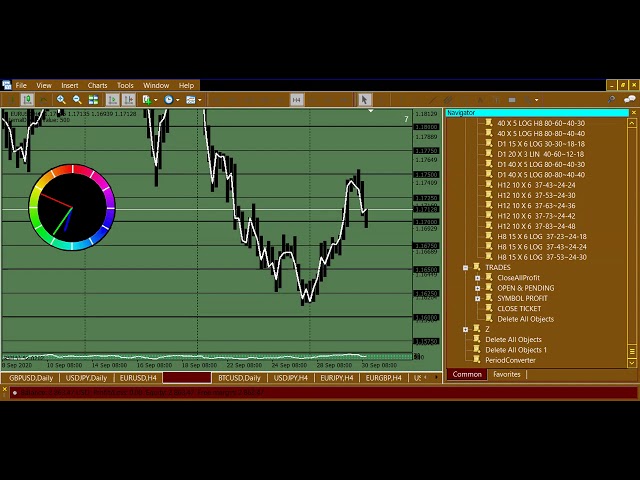The image size is (640, 480).
Task: Click the tile windows grid icon
Action: click(93, 99)
